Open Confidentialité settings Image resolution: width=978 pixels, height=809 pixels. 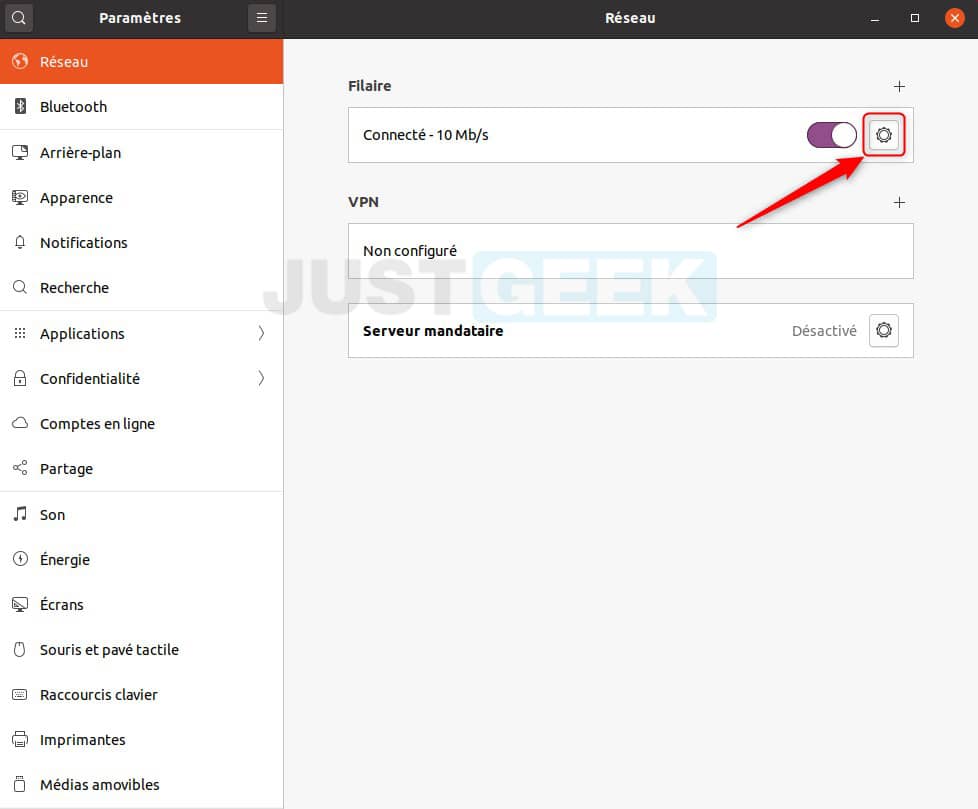pos(142,378)
